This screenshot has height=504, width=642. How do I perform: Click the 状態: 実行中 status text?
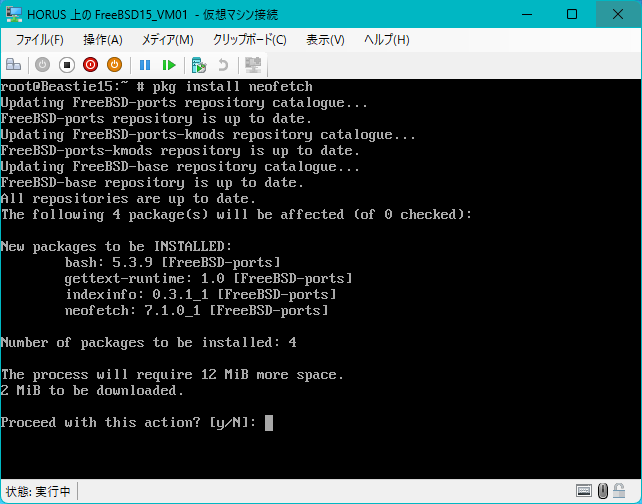point(38,491)
